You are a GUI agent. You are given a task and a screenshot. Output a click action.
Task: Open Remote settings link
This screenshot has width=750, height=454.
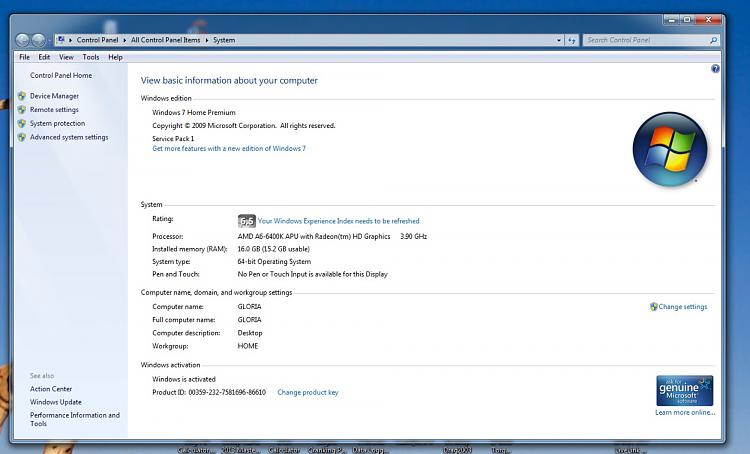(54, 110)
